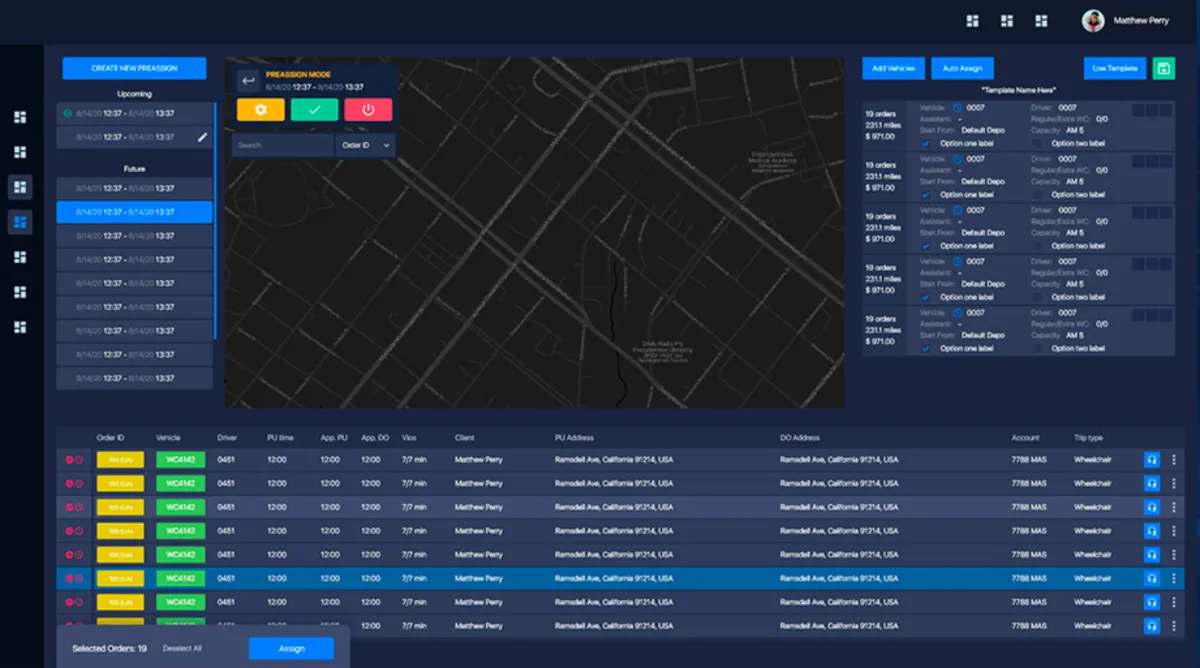1200x668 pixels.
Task: Click the headset icon in highlighted blue order row
Action: (1152, 578)
